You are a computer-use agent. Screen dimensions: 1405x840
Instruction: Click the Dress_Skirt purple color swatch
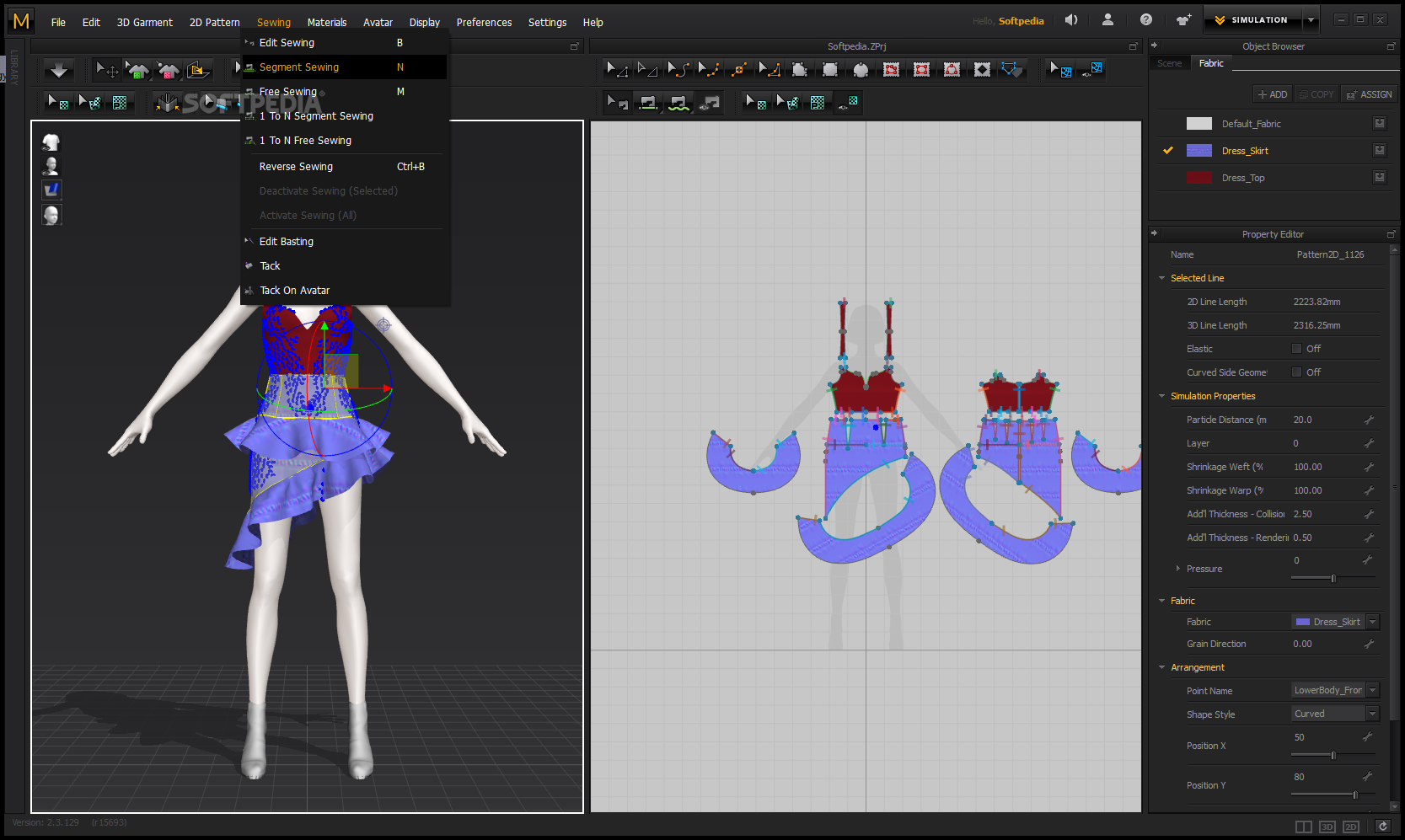1199,151
